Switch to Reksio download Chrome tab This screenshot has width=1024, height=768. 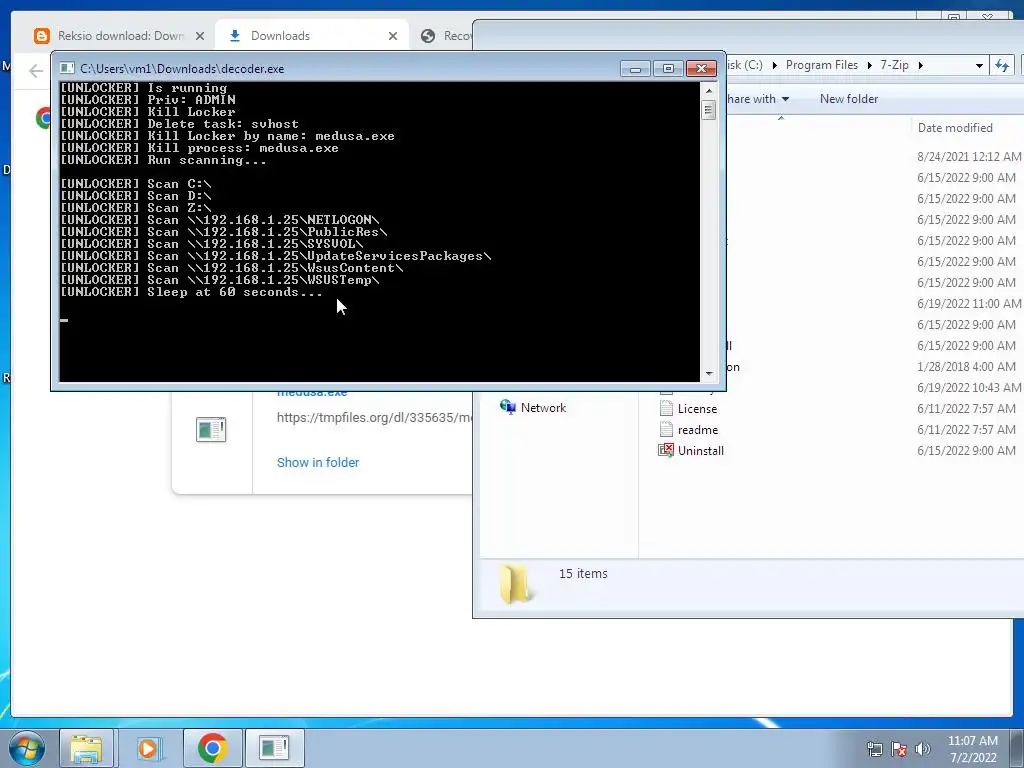pos(120,36)
